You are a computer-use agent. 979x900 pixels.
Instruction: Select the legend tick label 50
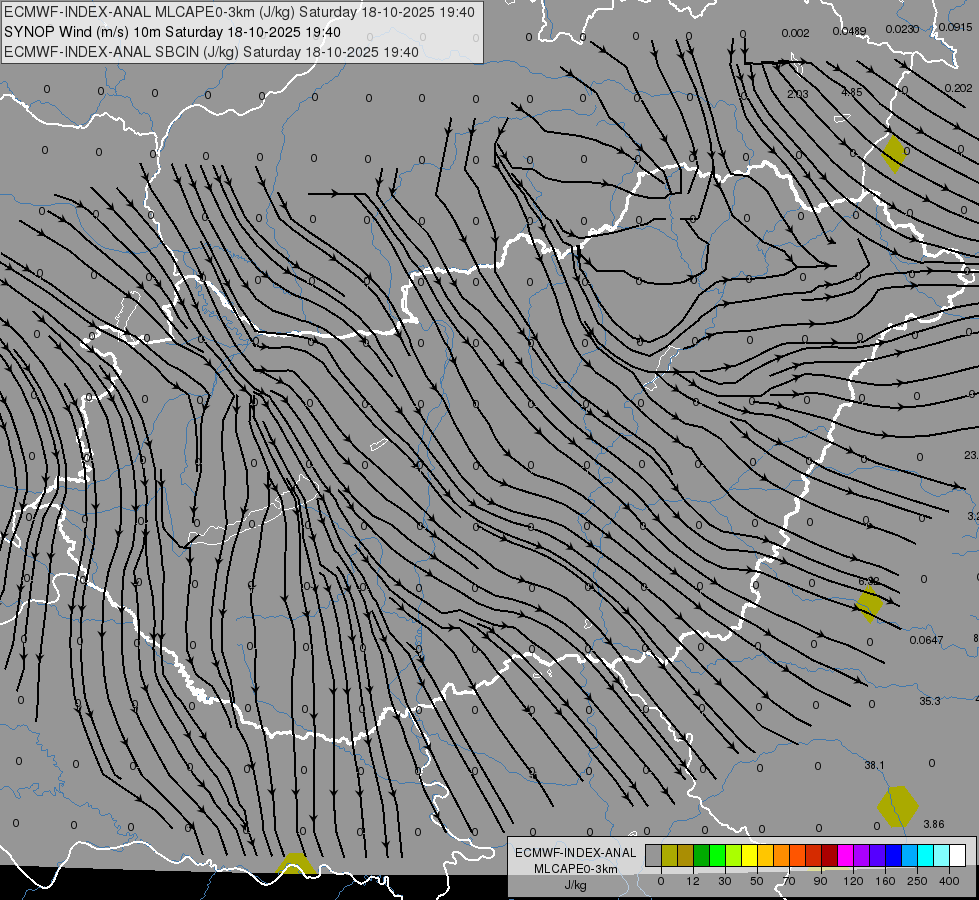(756, 881)
